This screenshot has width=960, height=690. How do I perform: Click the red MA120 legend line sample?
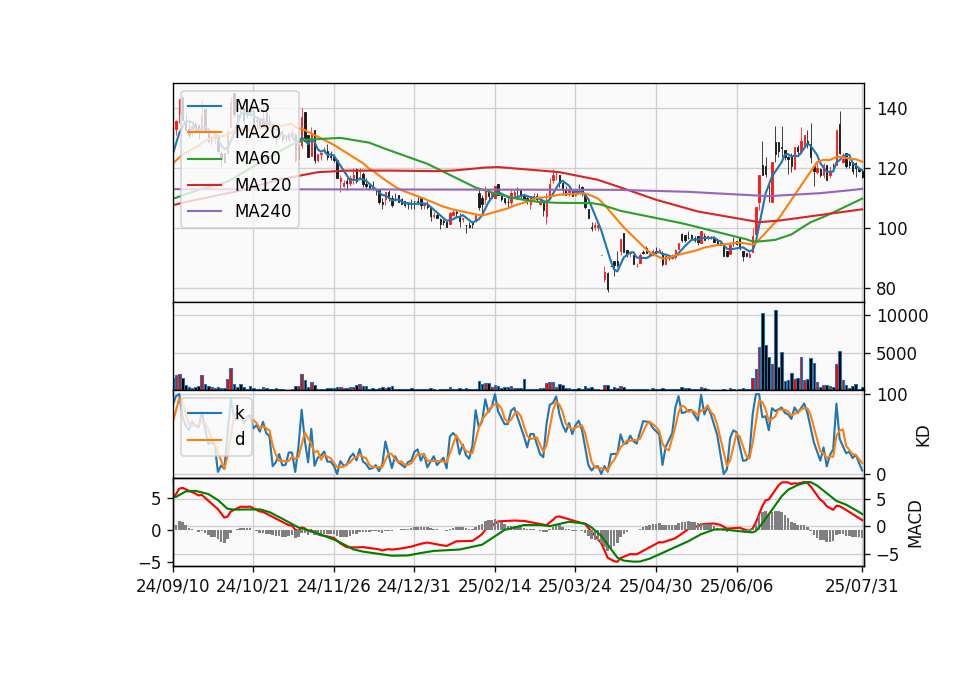coord(204,185)
